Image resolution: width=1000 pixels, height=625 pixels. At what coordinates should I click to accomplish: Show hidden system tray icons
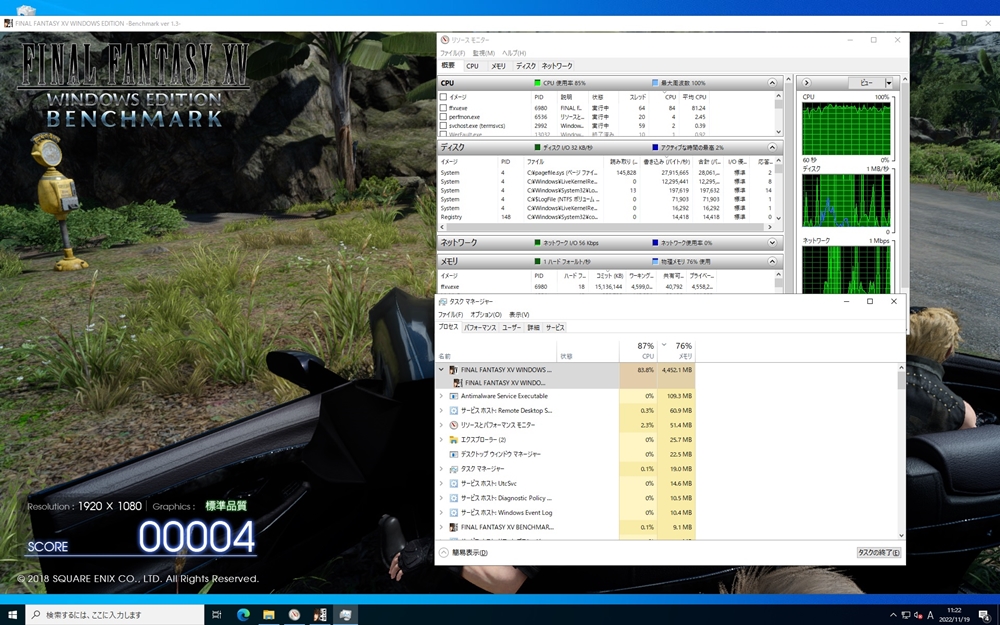893,615
